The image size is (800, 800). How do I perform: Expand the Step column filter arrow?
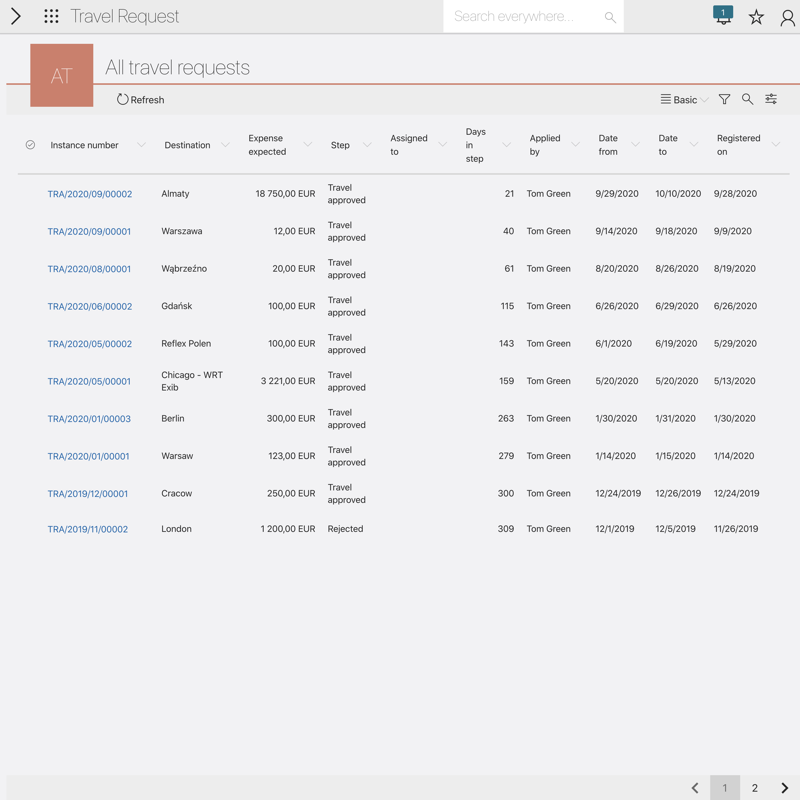coord(367,145)
